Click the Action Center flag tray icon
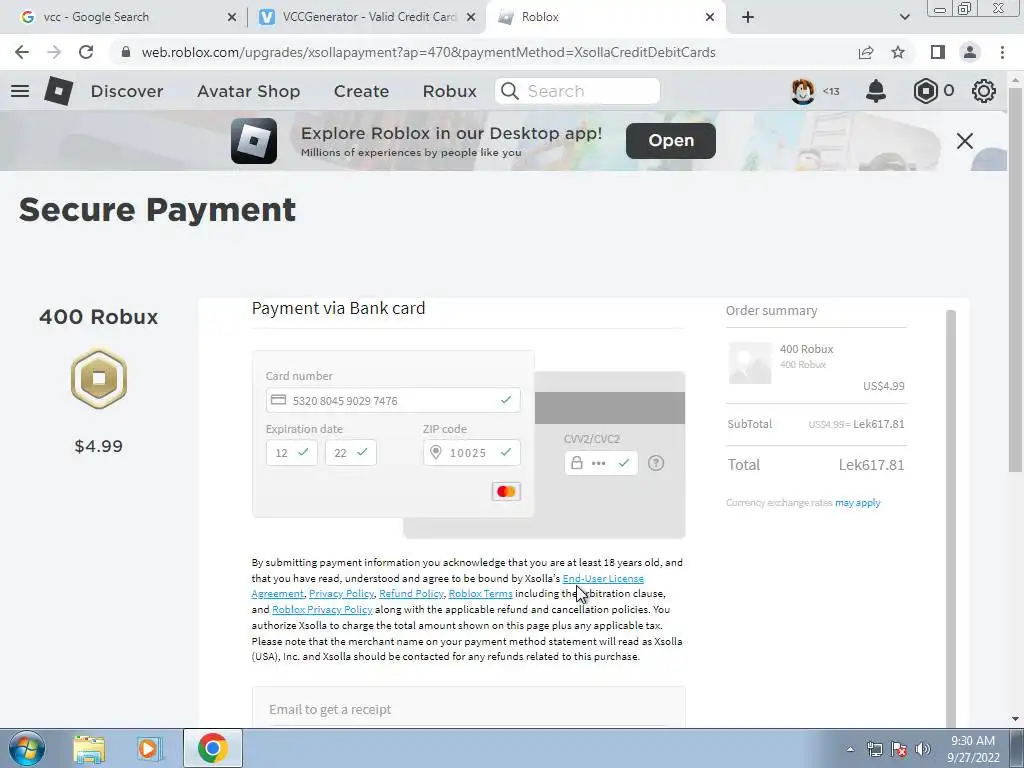Viewport: 1024px width, 768px height. 899,749
